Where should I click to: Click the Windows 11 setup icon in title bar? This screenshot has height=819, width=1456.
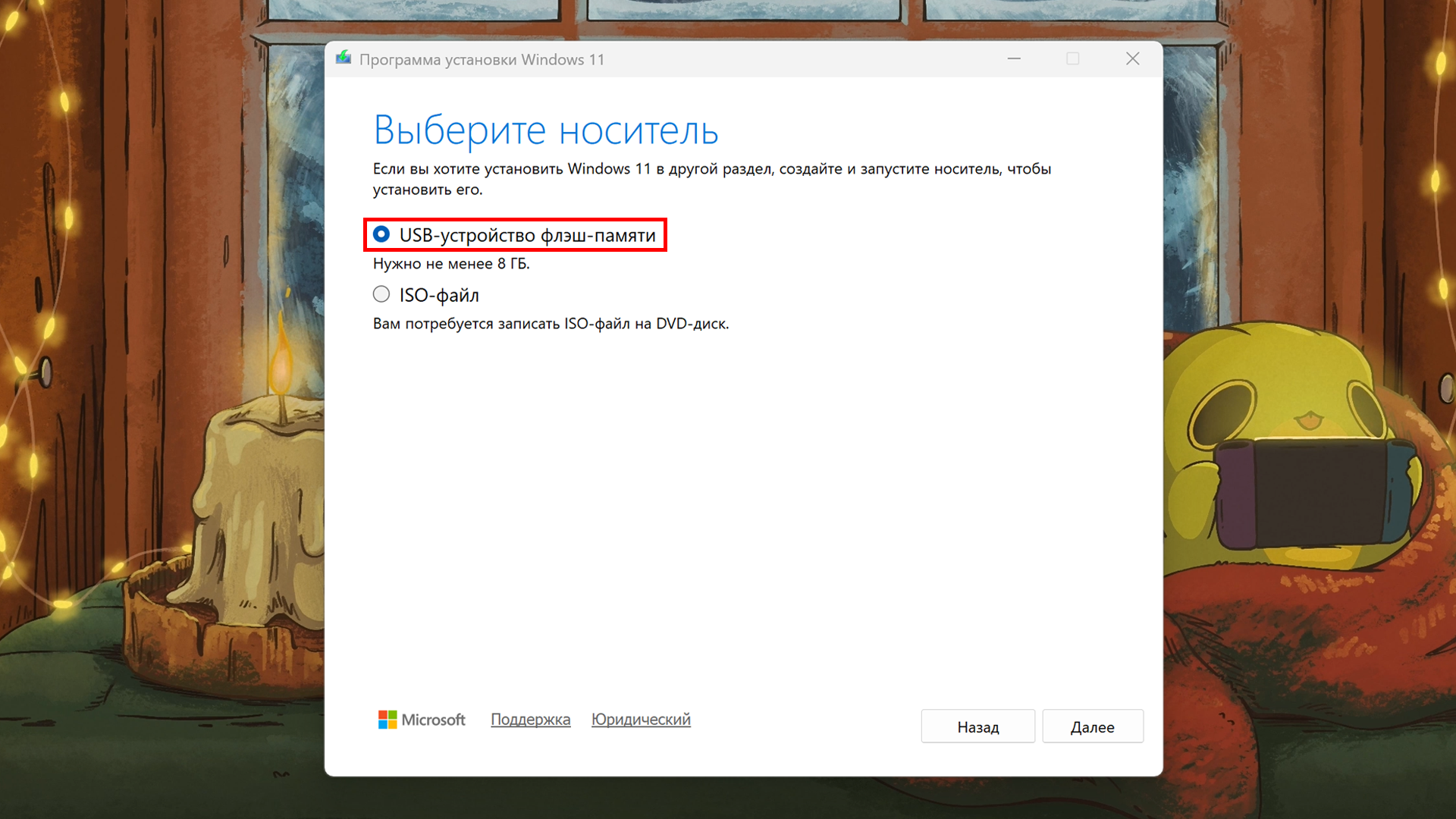pyautogui.click(x=344, y=58)
